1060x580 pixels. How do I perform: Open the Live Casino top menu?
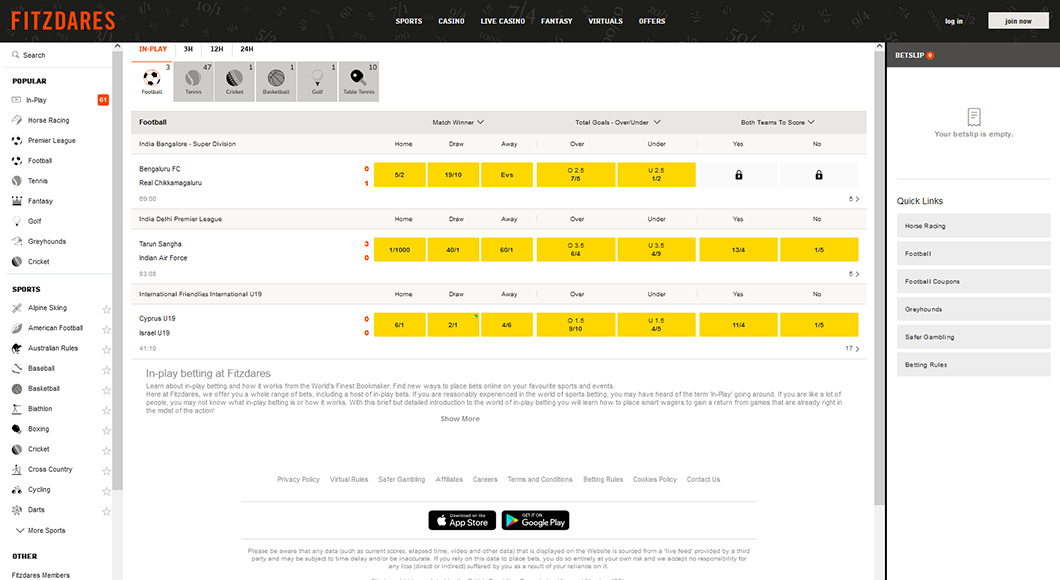pos(503,21)
